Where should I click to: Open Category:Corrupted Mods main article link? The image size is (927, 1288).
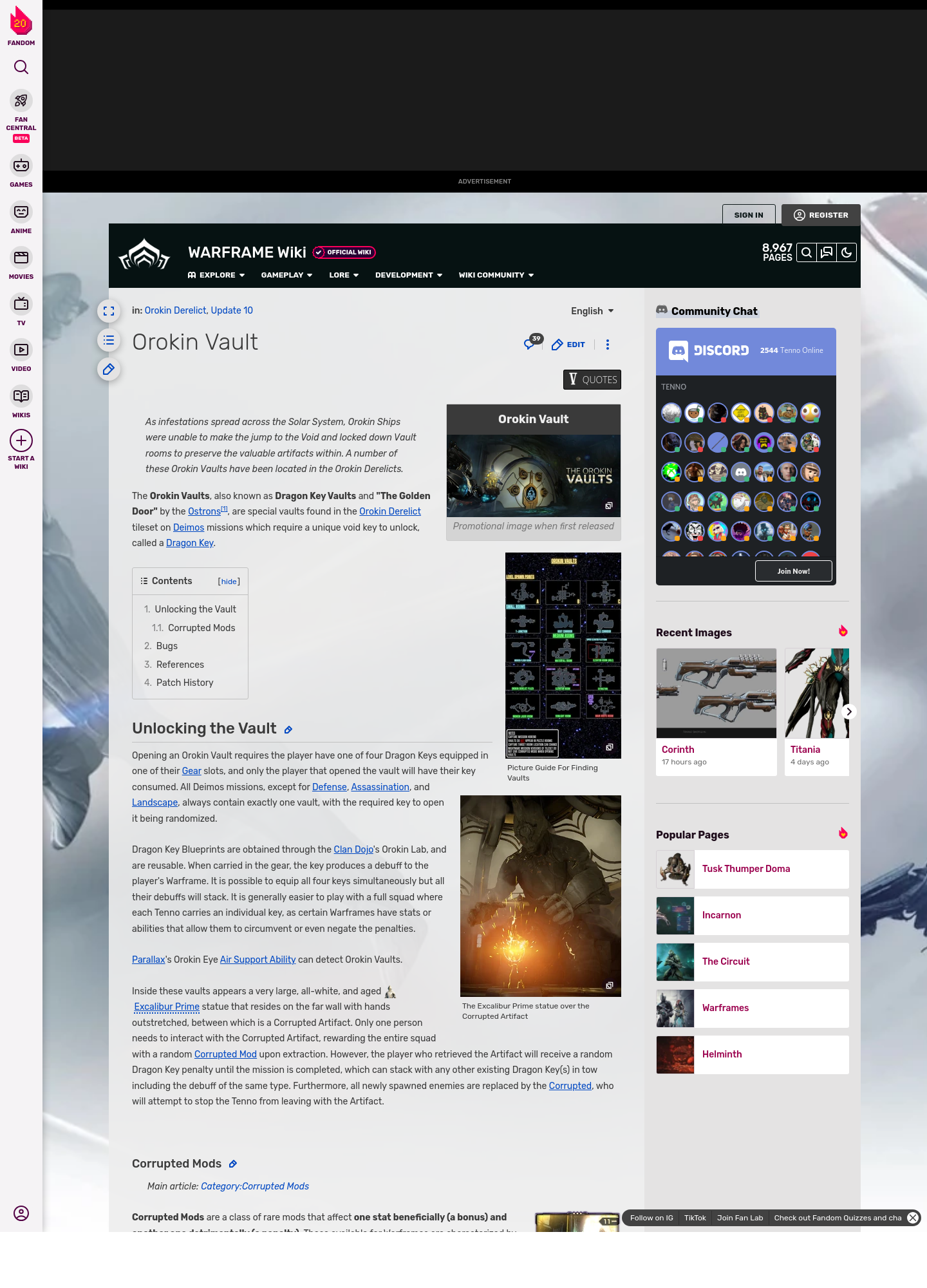pos(255,1186)
